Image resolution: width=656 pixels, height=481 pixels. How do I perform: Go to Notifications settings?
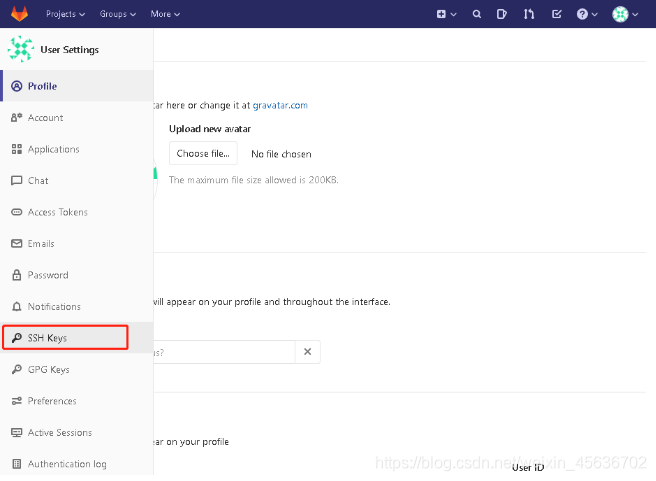point(77,306)
